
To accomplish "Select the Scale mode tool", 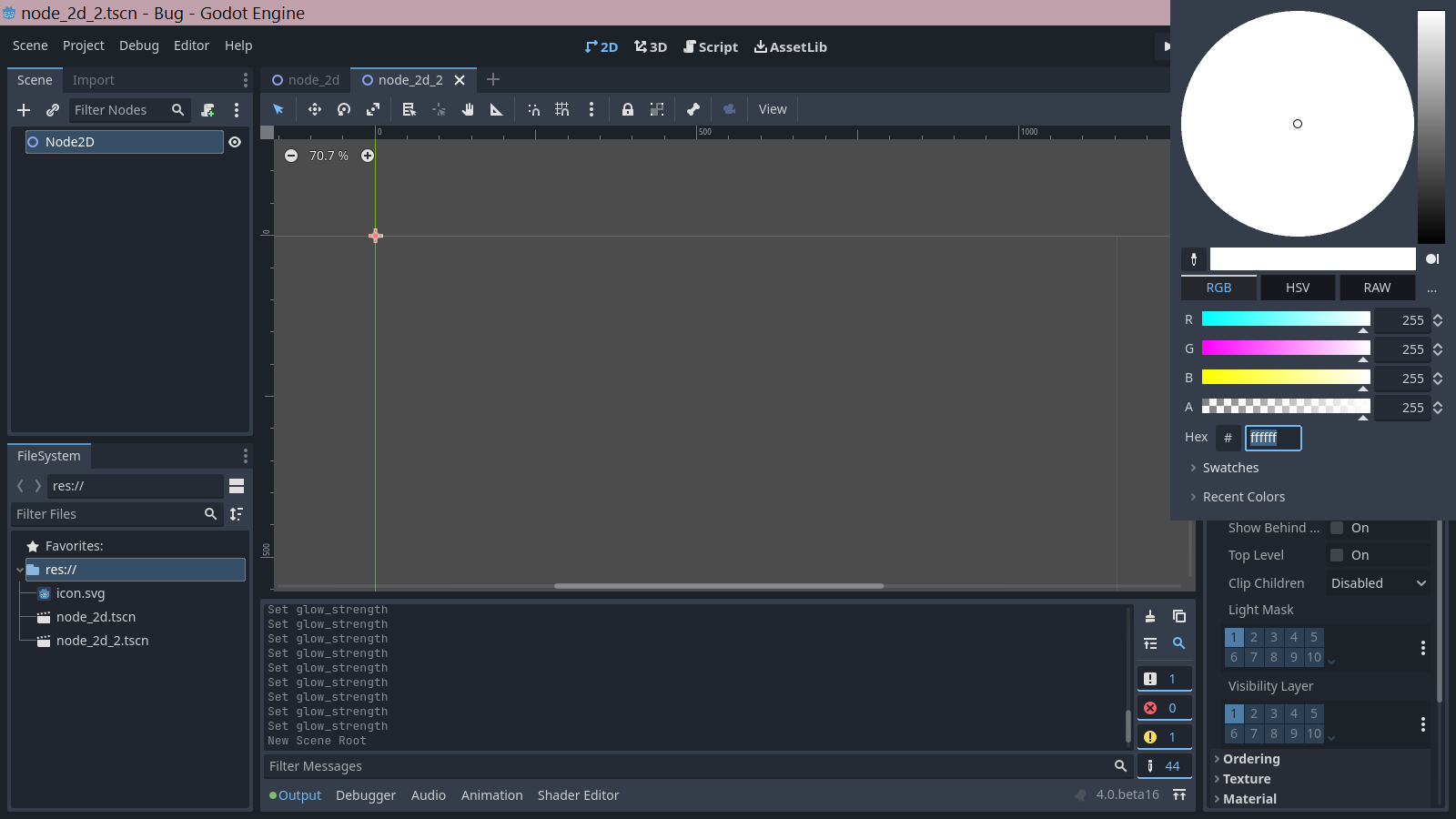I will pyautogui.click(x=373, y=109).
